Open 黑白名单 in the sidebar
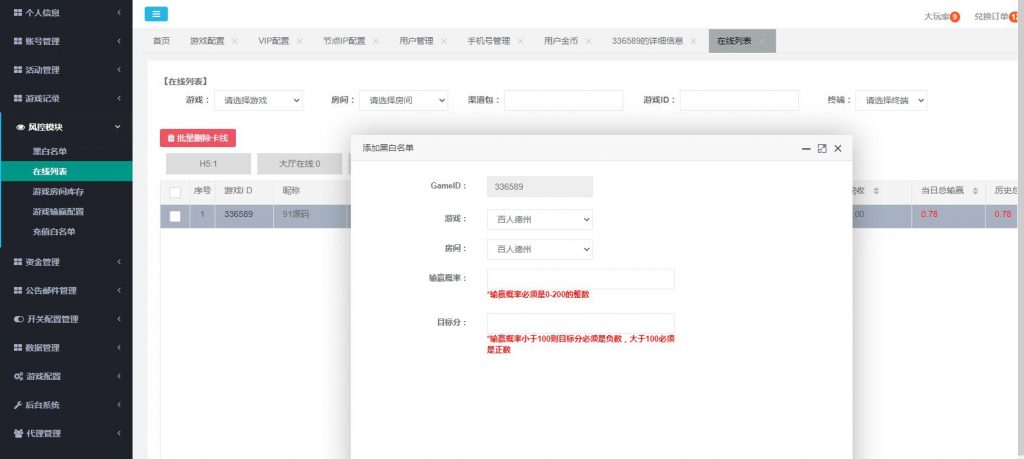Viewport: 1024px width, 459px height. [50, 151]
